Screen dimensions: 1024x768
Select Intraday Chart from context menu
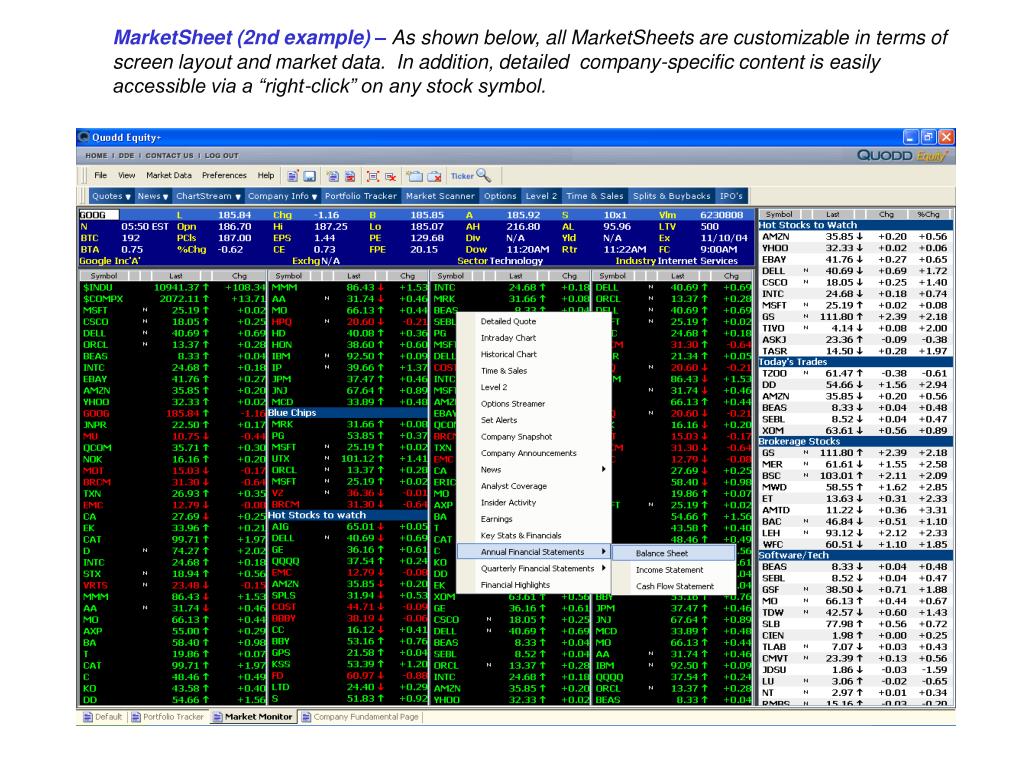[508, 338]
